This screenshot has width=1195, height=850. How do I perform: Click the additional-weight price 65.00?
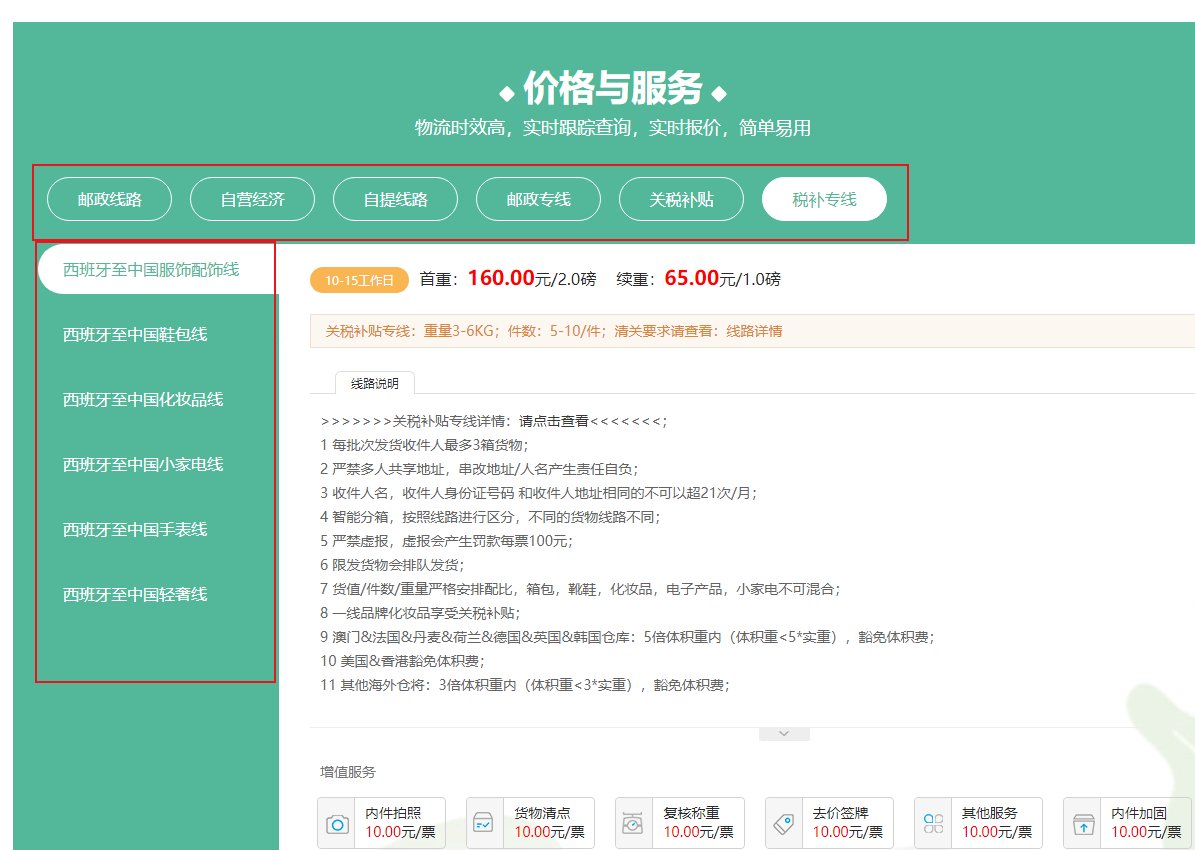[x=692, y=277]
